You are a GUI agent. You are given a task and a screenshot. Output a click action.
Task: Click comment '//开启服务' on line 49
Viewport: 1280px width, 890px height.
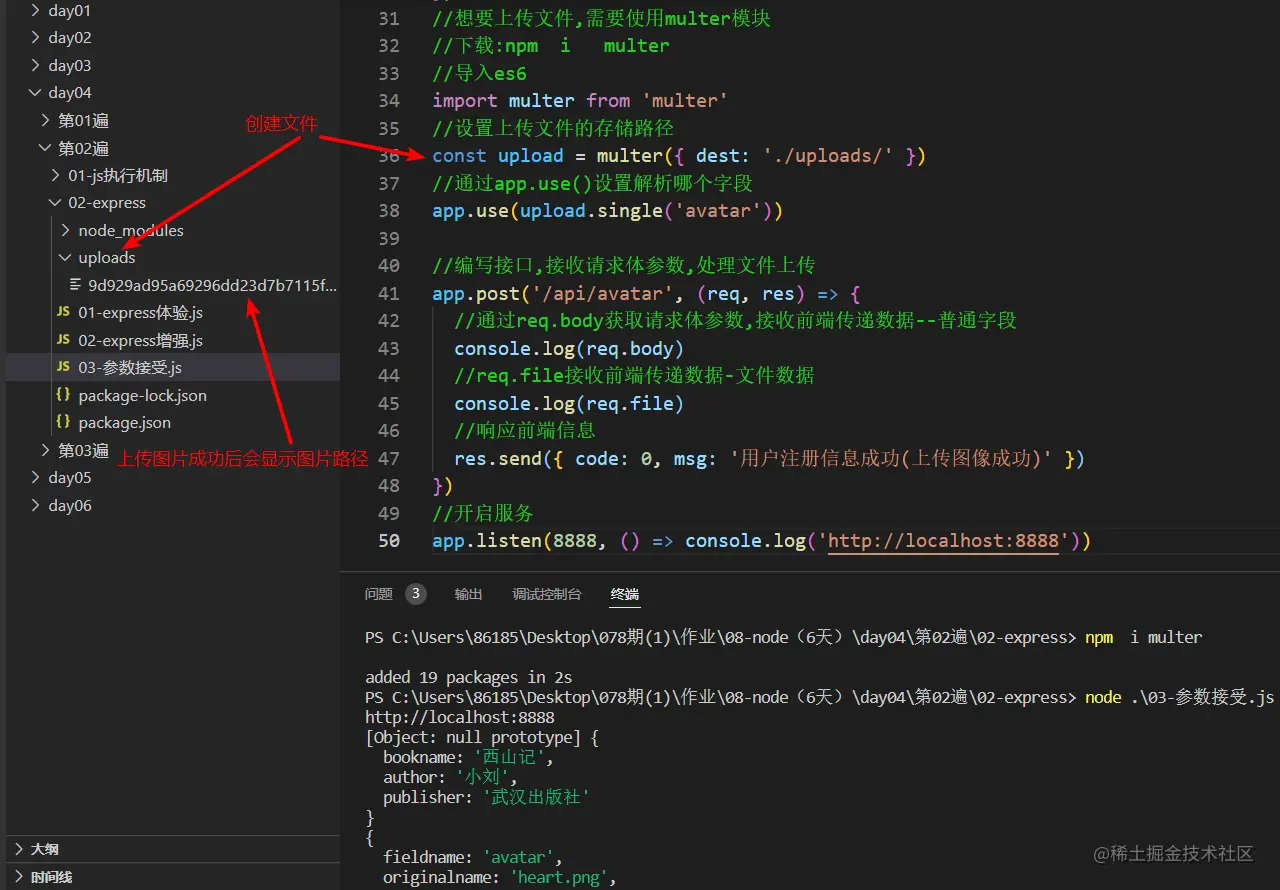click(483, 514)
